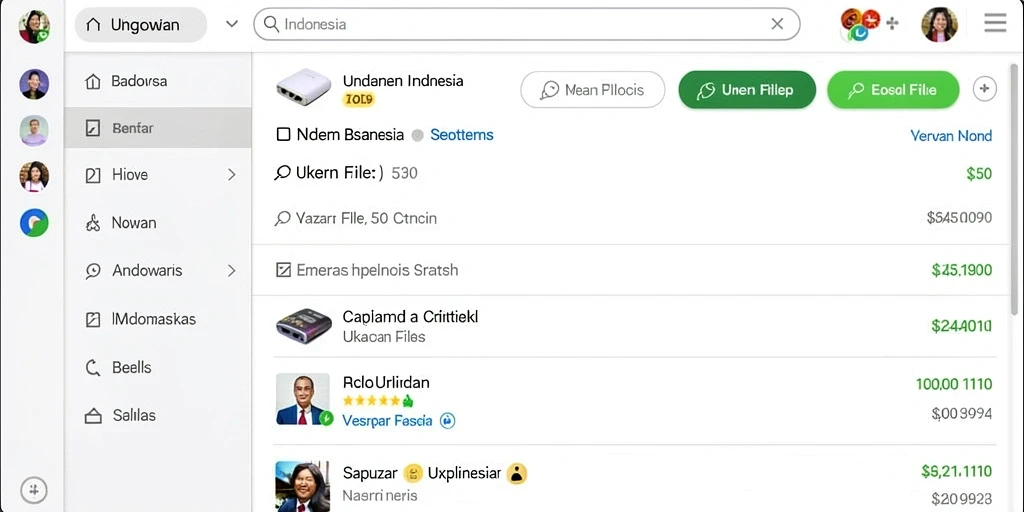Expand the Ungowian dropdown chevron
The image size is (1024, 512).
tap(231, 24)
